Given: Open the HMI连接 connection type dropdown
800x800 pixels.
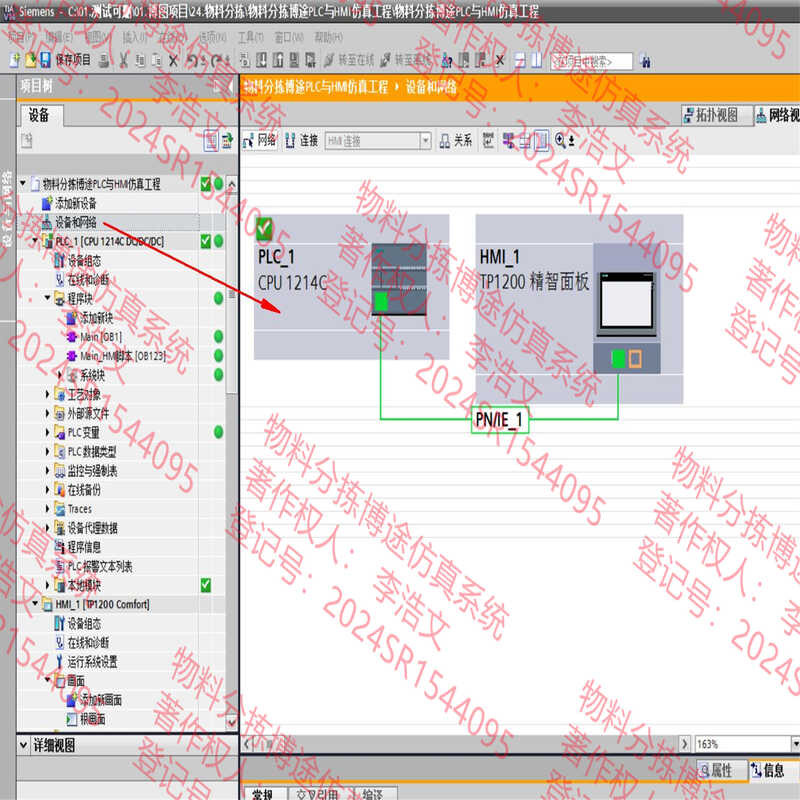Looking at the screenshot, I should coord(425,140).
